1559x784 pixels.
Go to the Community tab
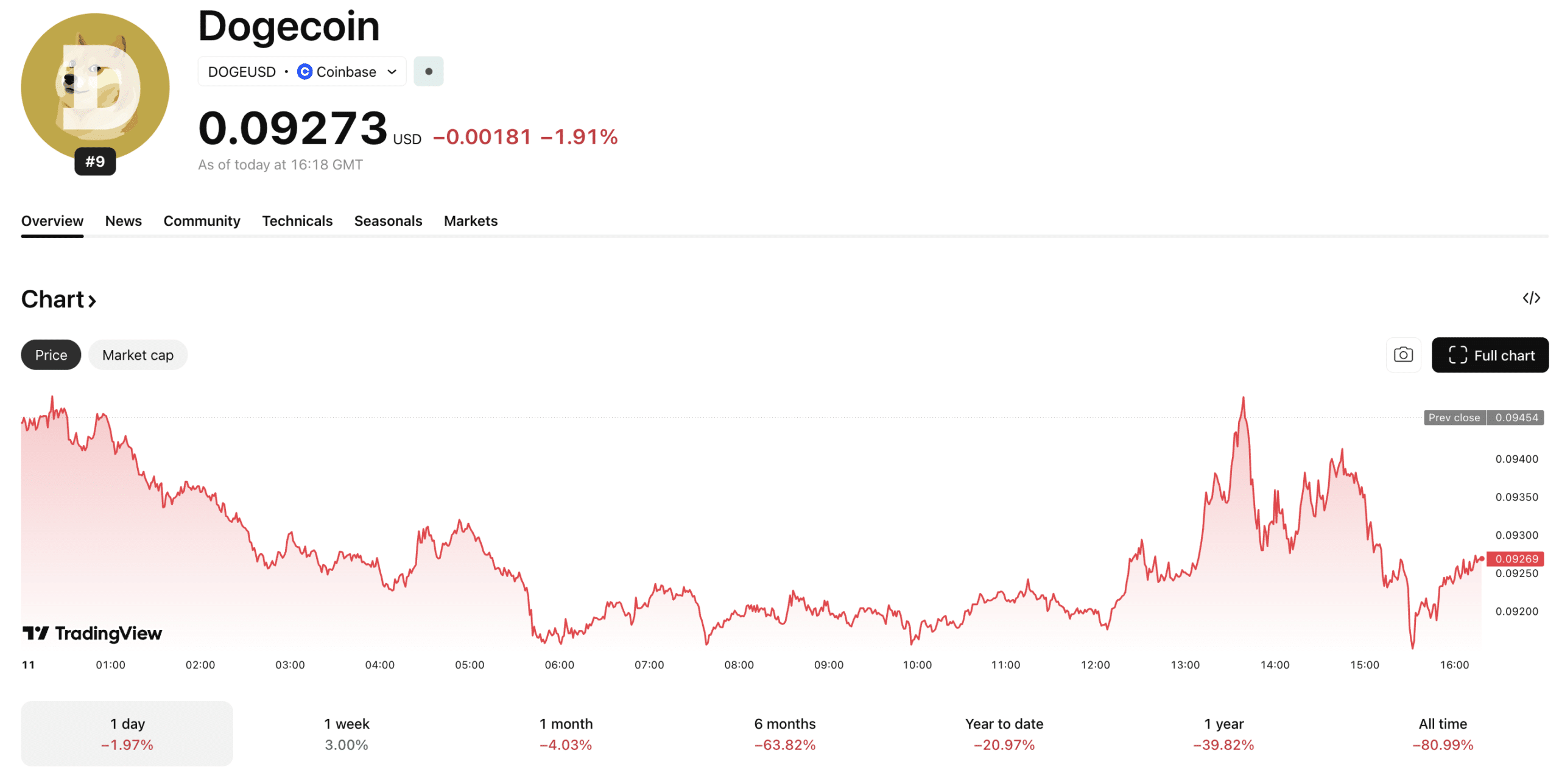202,221
